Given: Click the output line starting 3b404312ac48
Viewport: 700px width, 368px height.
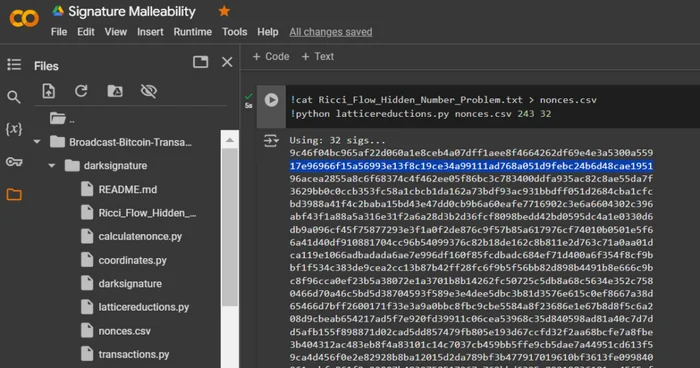Looking at the screenshot, I should tap(471, 345).
